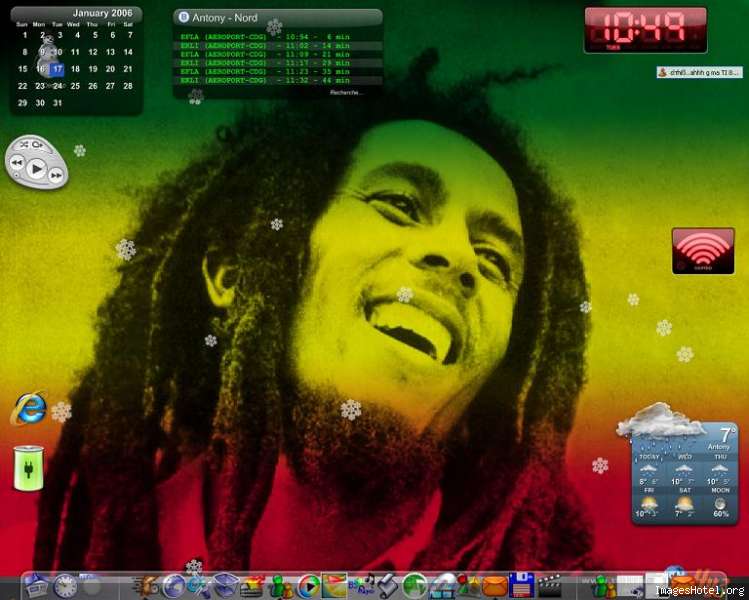Open the computer dock icon at far left

36,585
